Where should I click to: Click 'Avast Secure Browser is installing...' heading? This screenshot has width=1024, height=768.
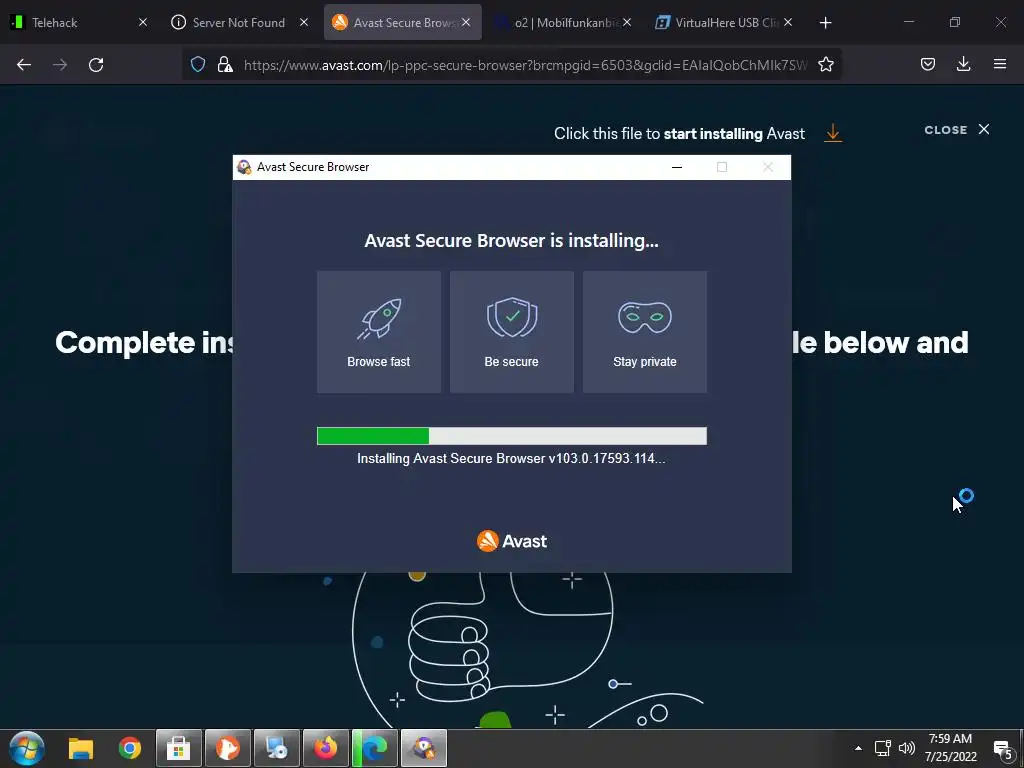point(511,241)
